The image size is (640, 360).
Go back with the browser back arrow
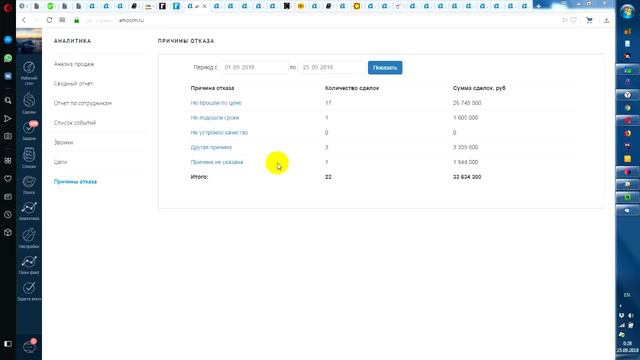[x=24, y=20]
